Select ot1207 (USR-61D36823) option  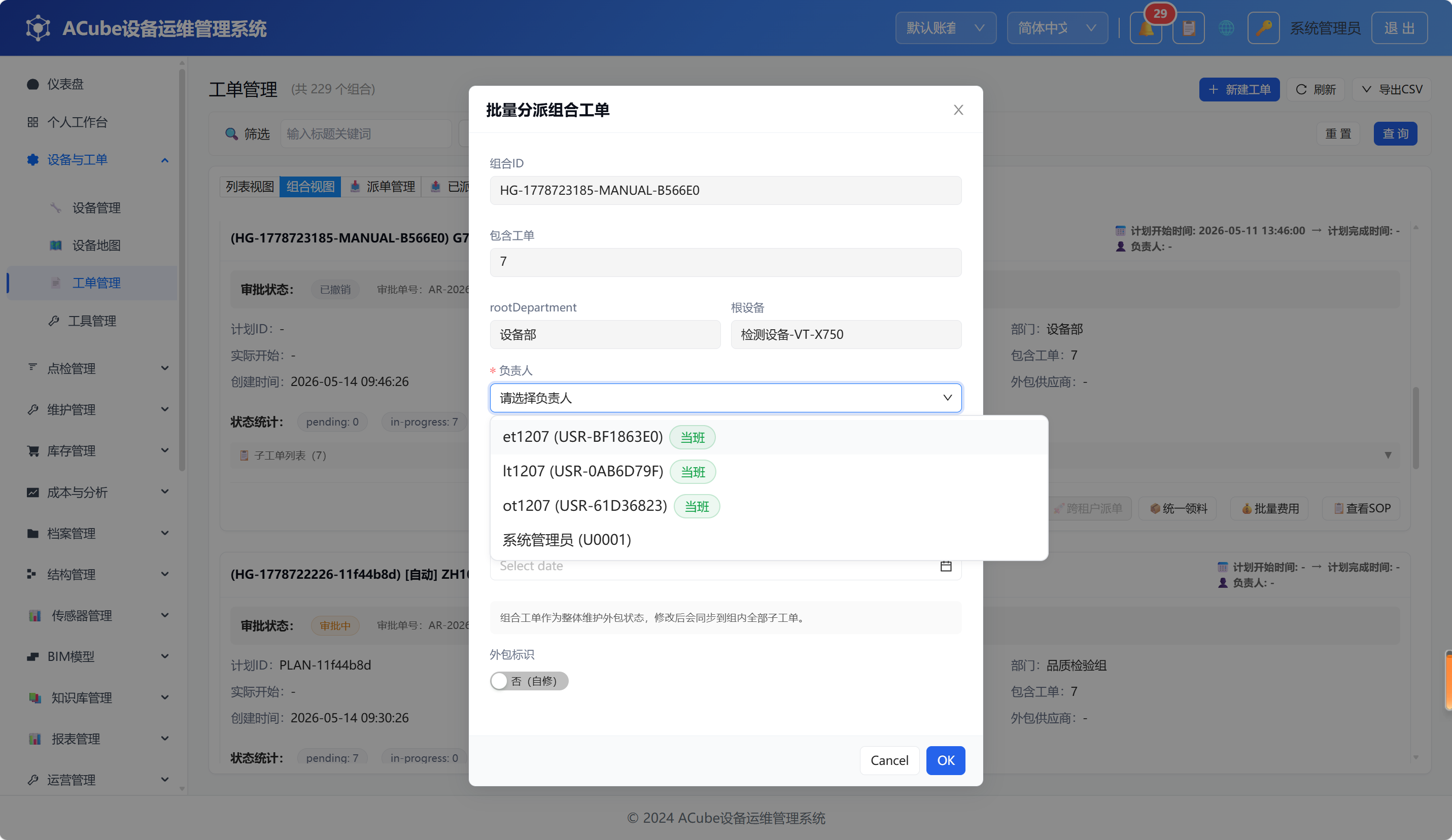pyautogui.click(x=769, y=506)
